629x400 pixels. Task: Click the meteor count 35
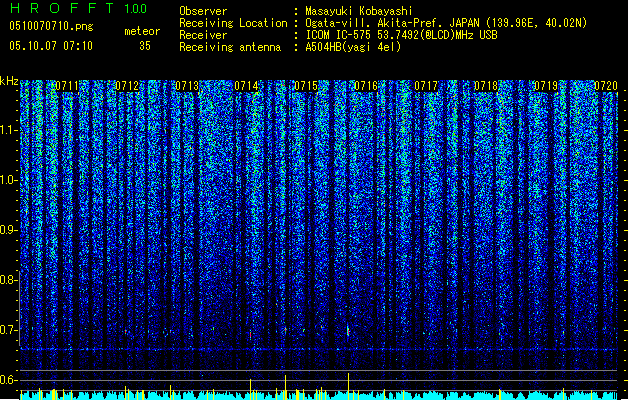tap(145, 46)
